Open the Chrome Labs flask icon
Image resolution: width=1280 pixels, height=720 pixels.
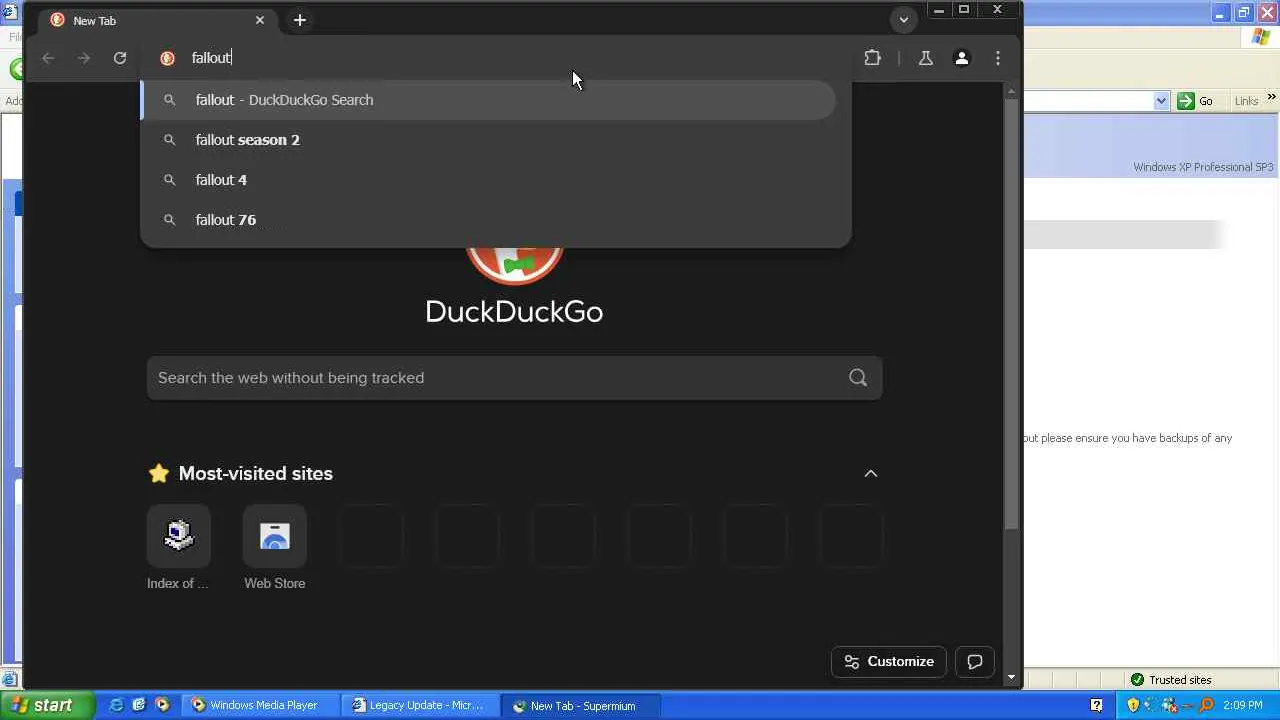pyautogui.click(x=926, y=58)
